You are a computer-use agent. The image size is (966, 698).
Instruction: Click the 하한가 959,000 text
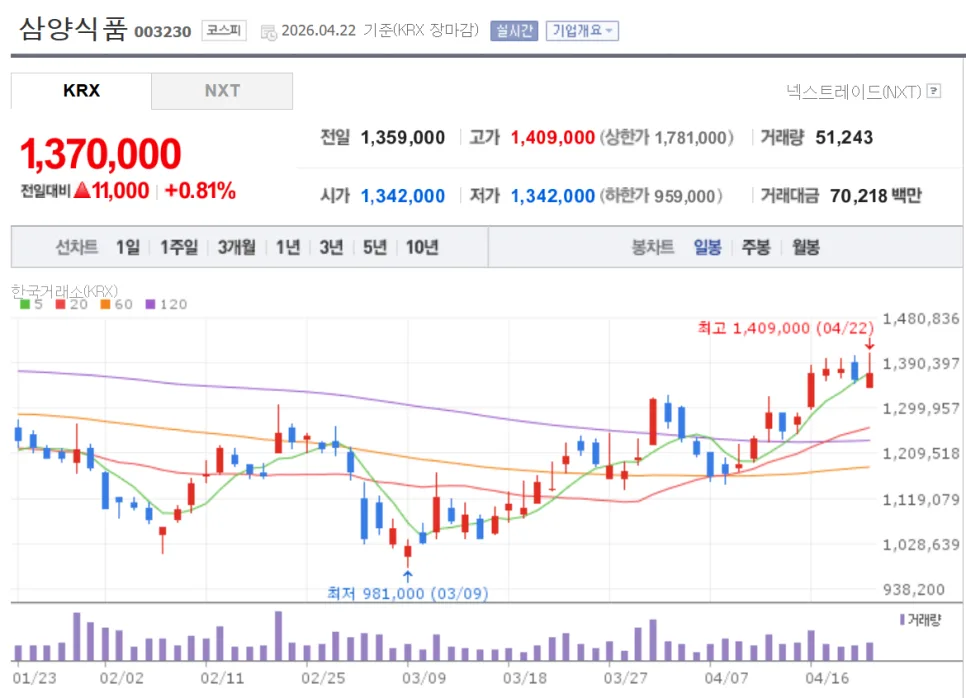coord(661,196)
